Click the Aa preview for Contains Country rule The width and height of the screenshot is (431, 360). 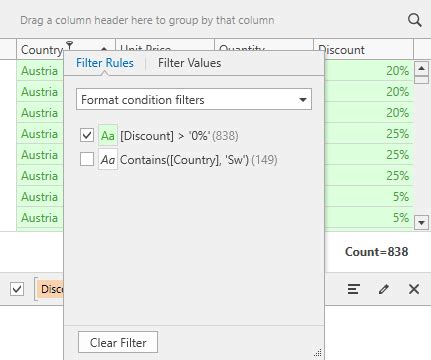tap(108, 160)
